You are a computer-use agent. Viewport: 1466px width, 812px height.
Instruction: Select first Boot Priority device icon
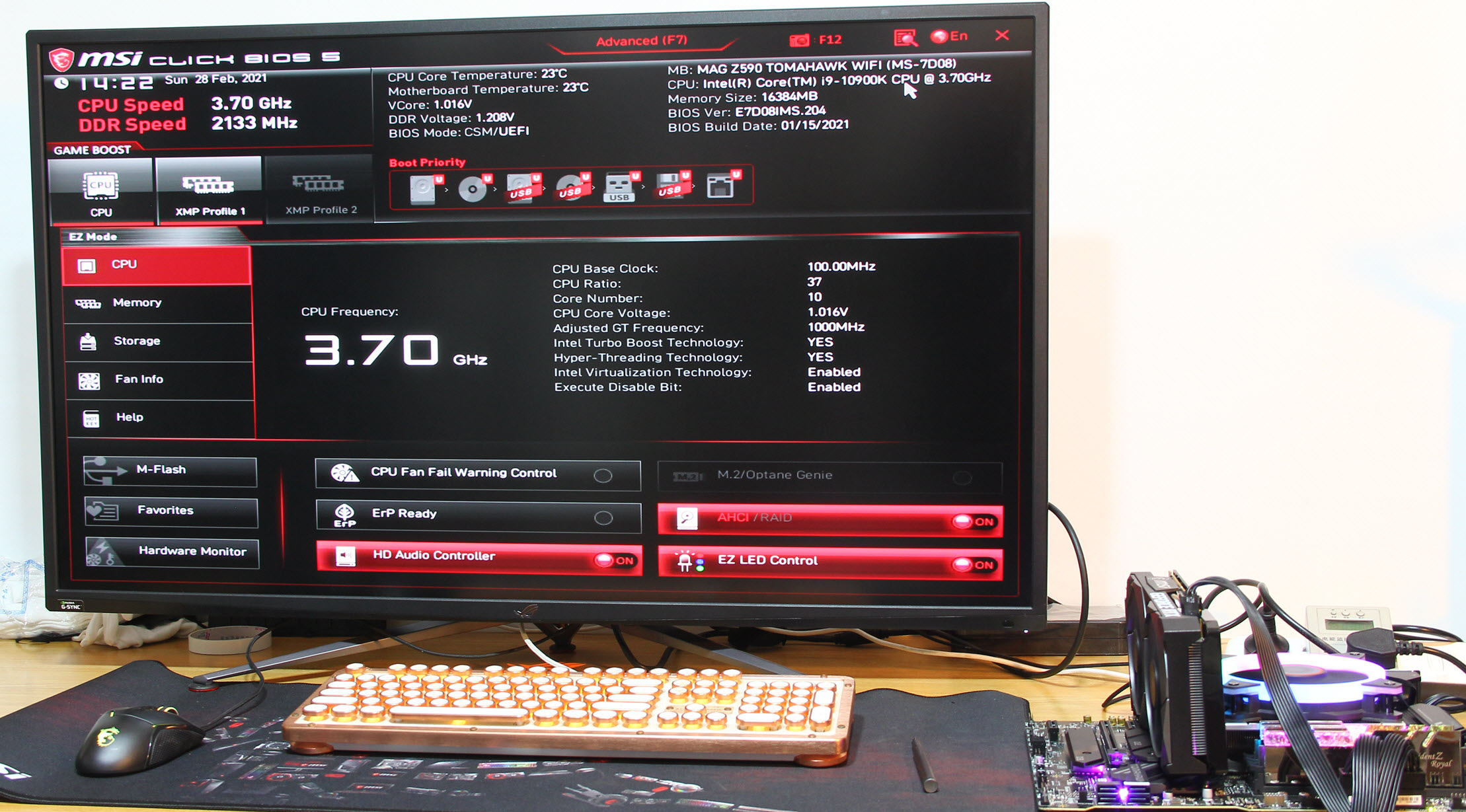point(417,187)
